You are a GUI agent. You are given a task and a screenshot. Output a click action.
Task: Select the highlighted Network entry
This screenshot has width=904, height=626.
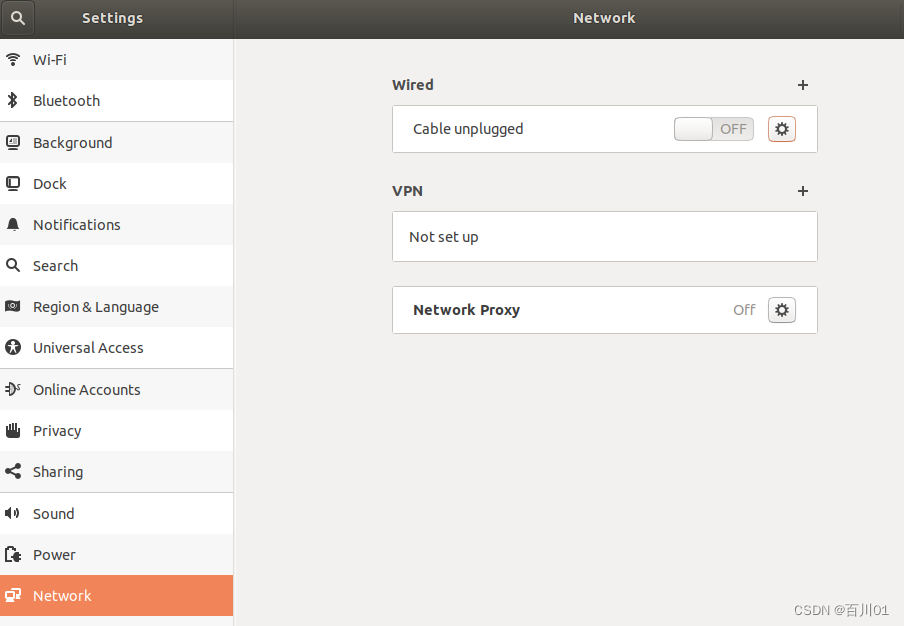click(x=116, y=595)
